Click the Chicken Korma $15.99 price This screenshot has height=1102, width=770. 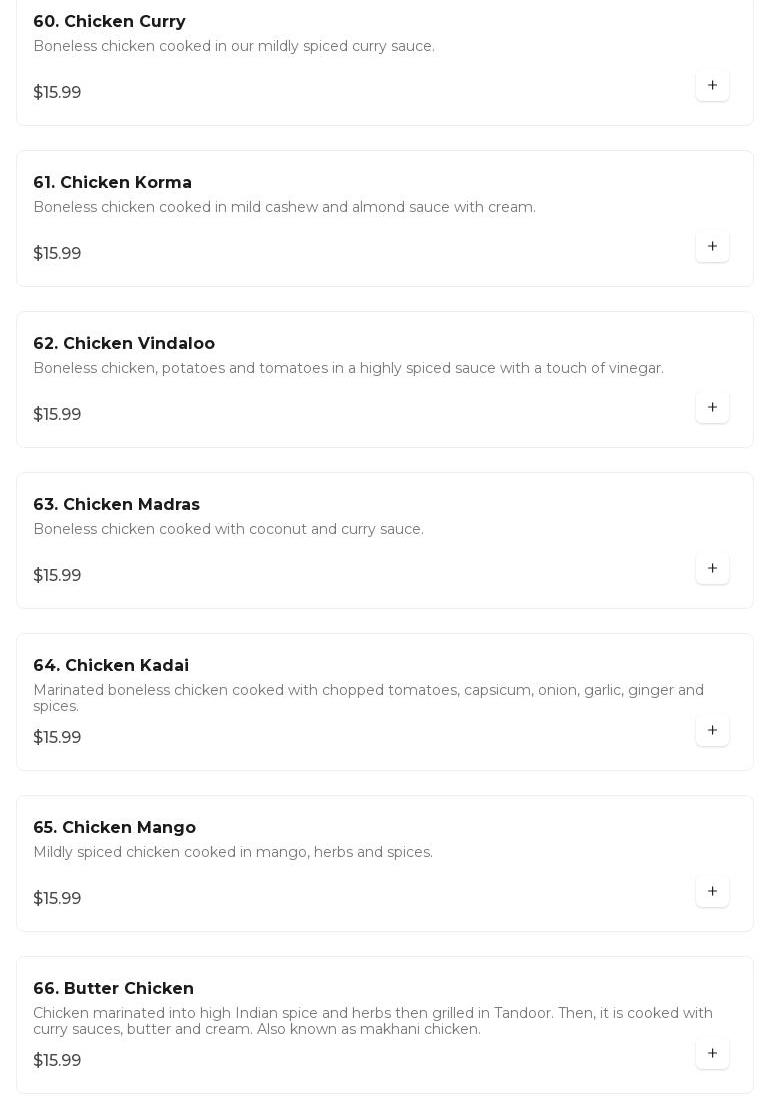[57, 253]
